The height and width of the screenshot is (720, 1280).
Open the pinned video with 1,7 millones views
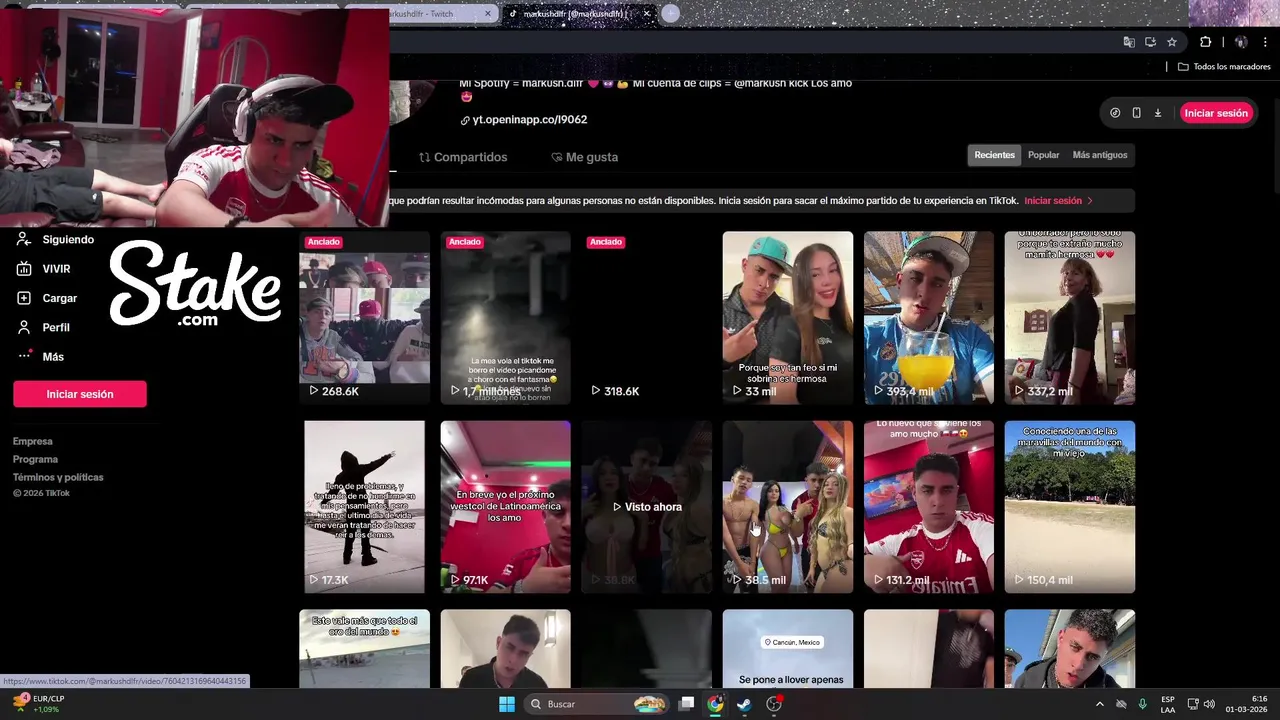click(x=505, y=318)
